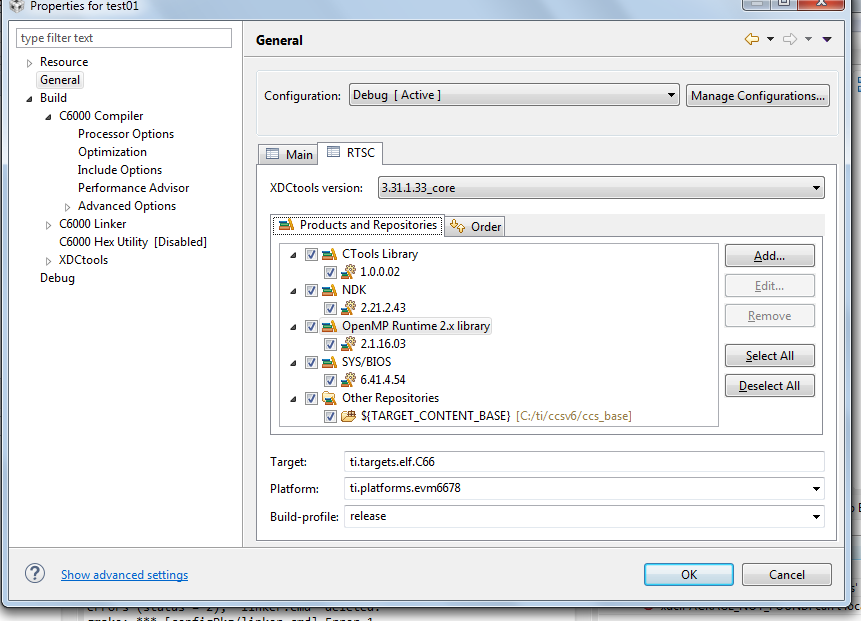Click the 2.1.16.03 version gear icon
The height and width of the screenshot is (621, 861).
tap(348, 344)
